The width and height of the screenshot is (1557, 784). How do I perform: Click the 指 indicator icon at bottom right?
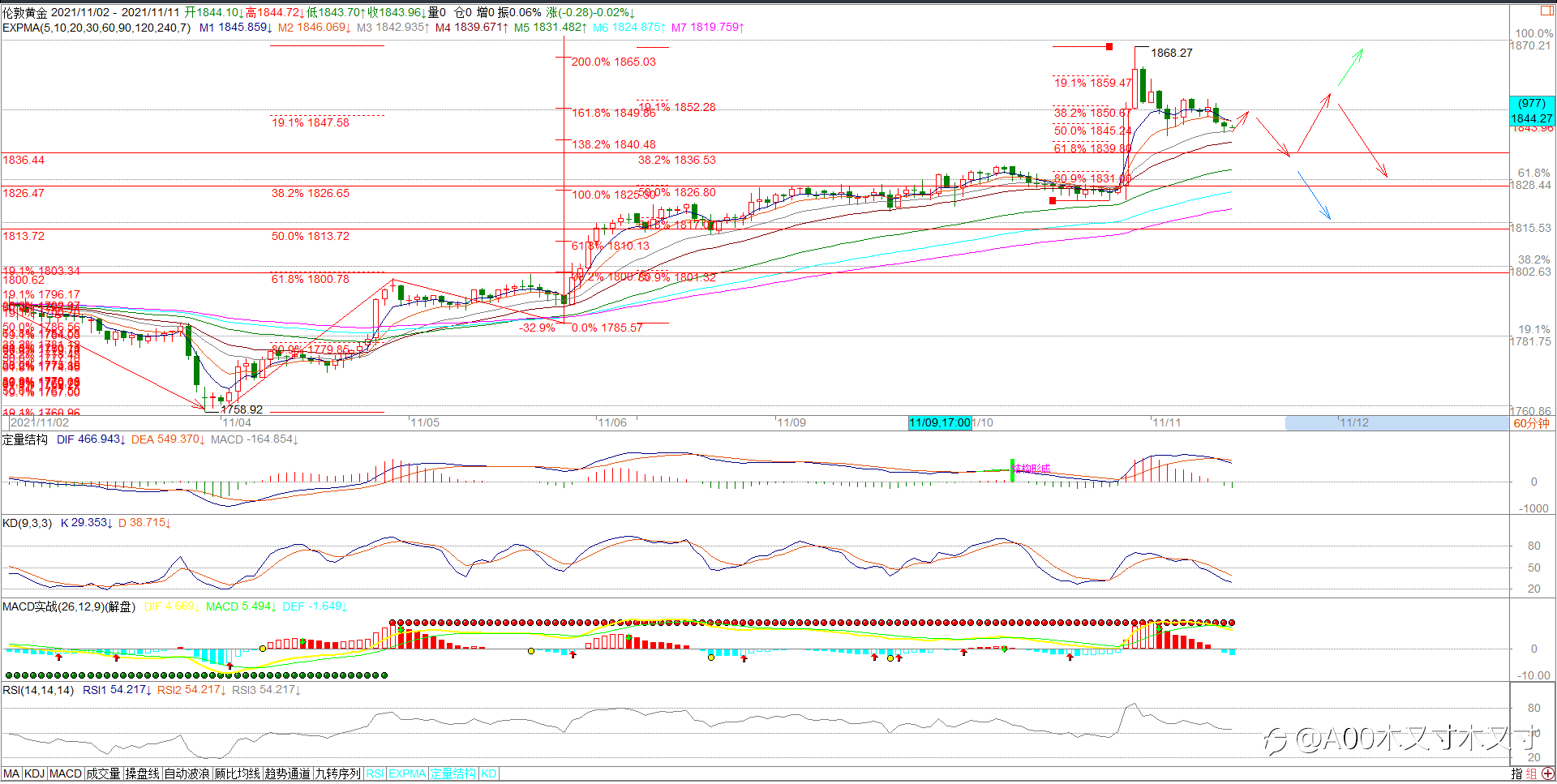(1516, 774)
